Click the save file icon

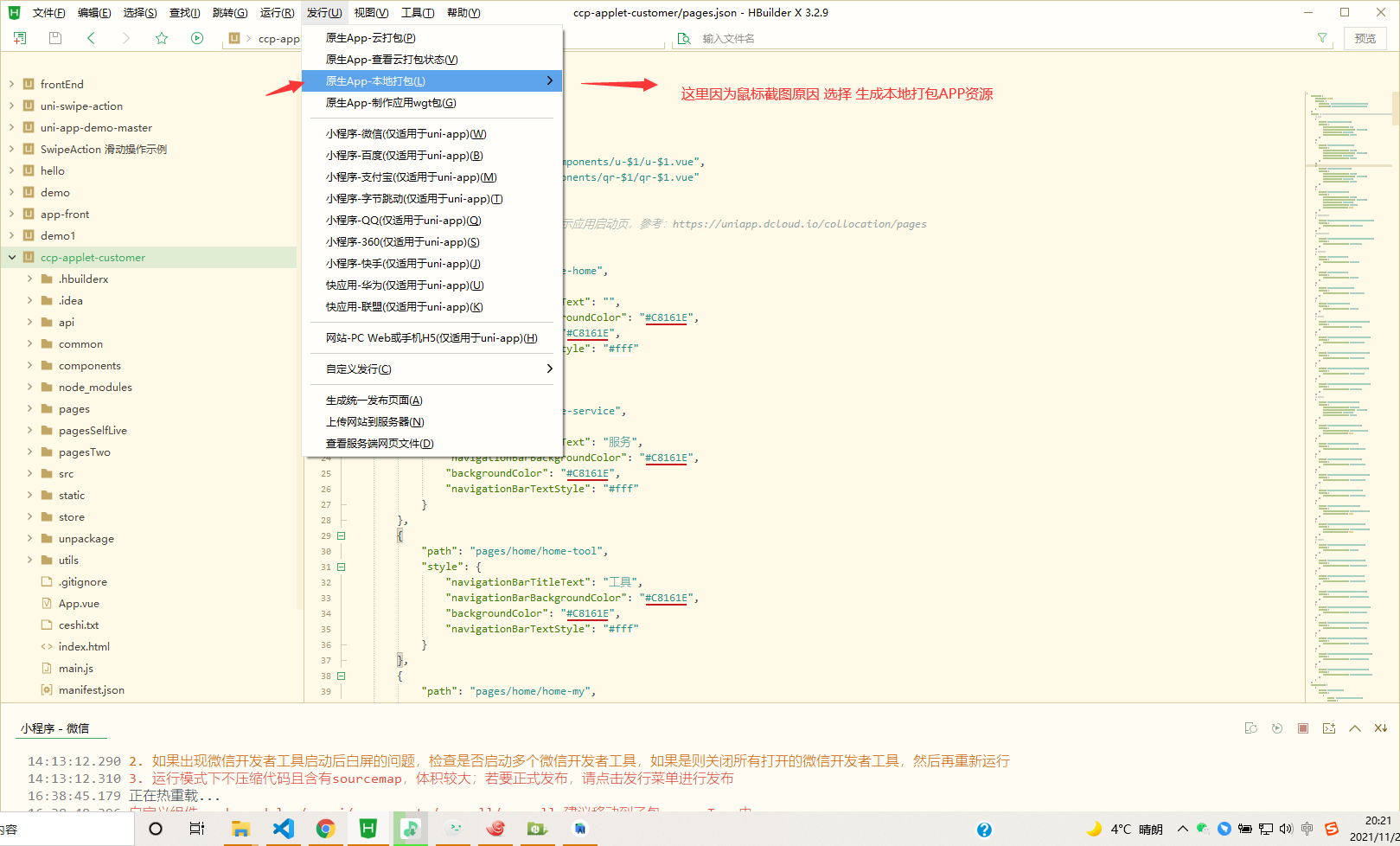(x=55, y=38)
